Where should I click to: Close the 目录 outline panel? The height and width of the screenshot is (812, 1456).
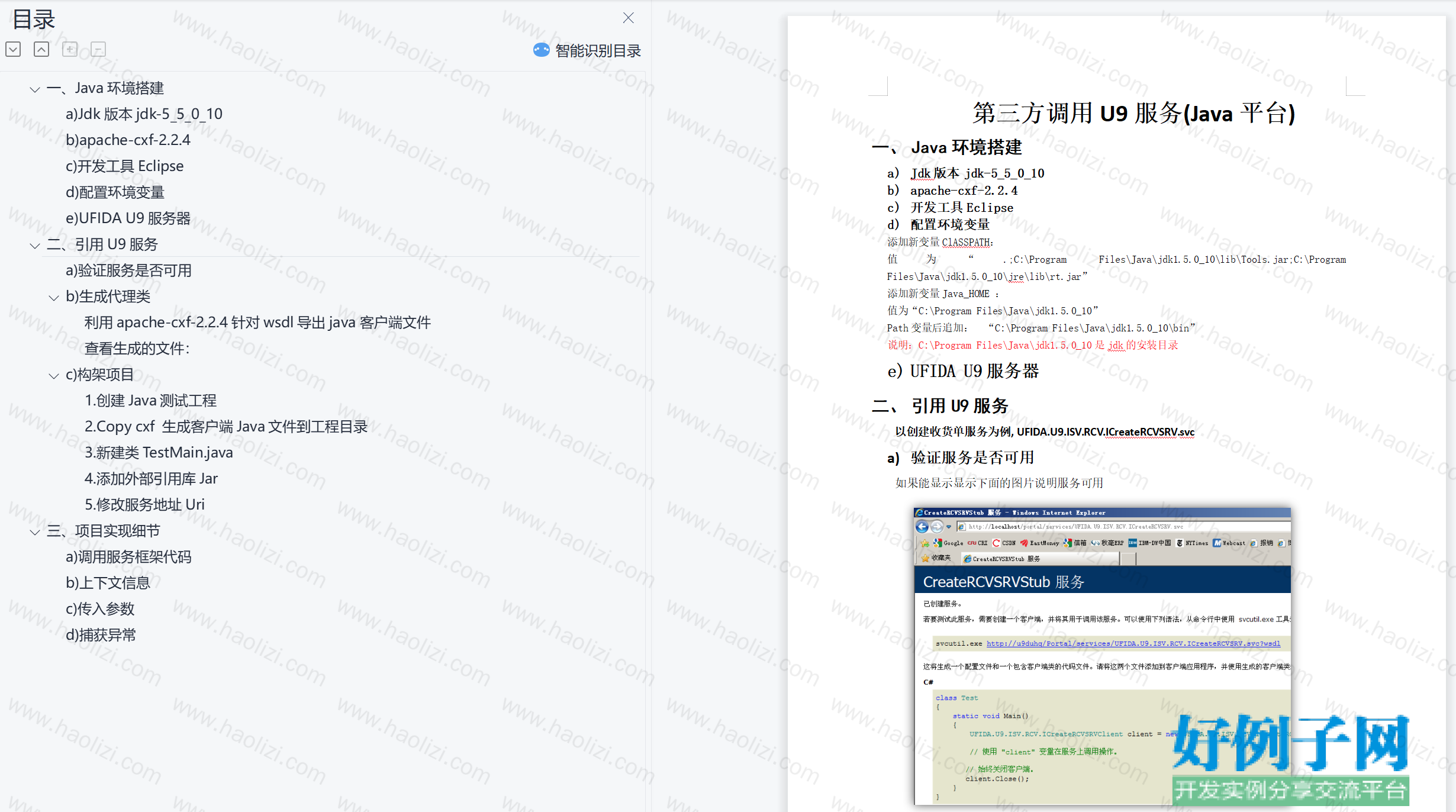(629, 18)
